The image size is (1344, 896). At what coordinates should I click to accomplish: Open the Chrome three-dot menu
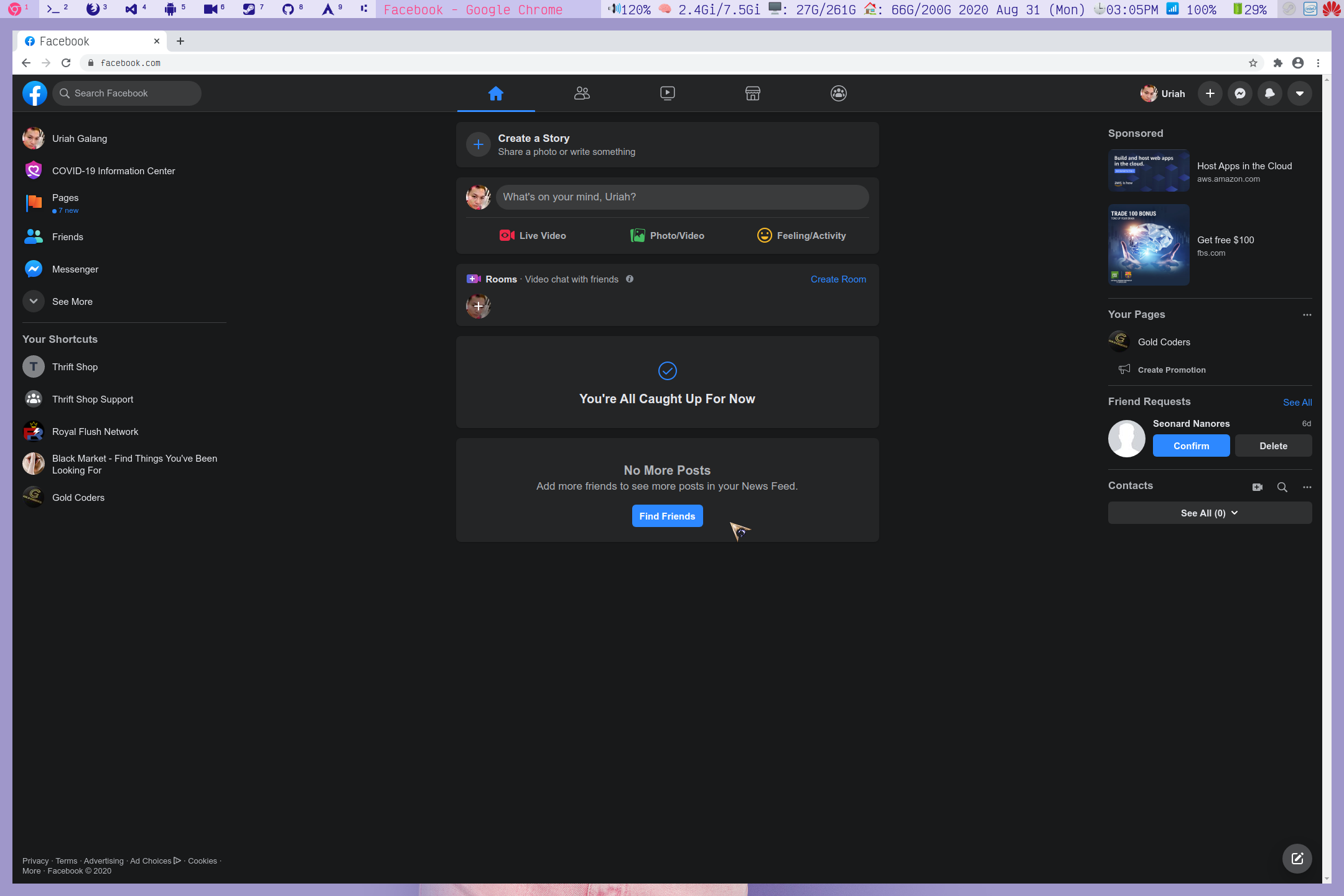(1318, 63)
